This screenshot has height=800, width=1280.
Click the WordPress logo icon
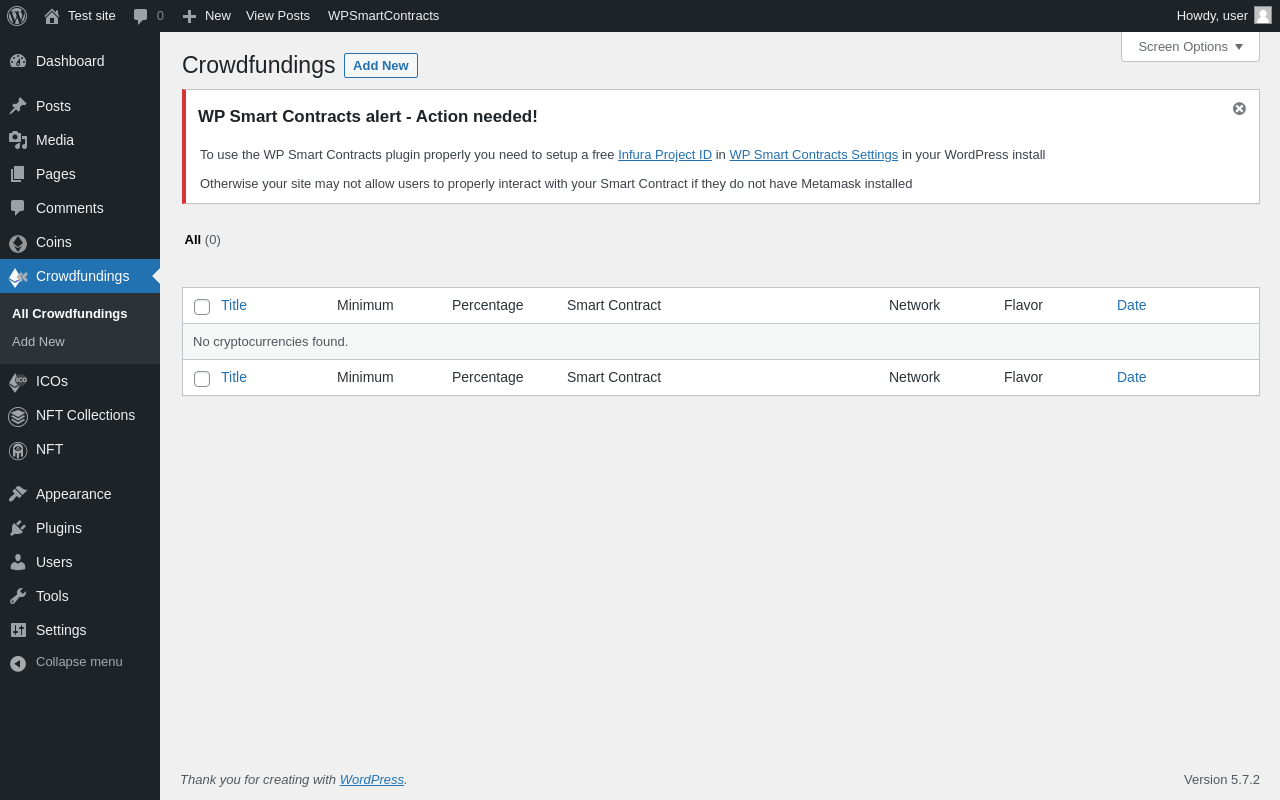17,16
